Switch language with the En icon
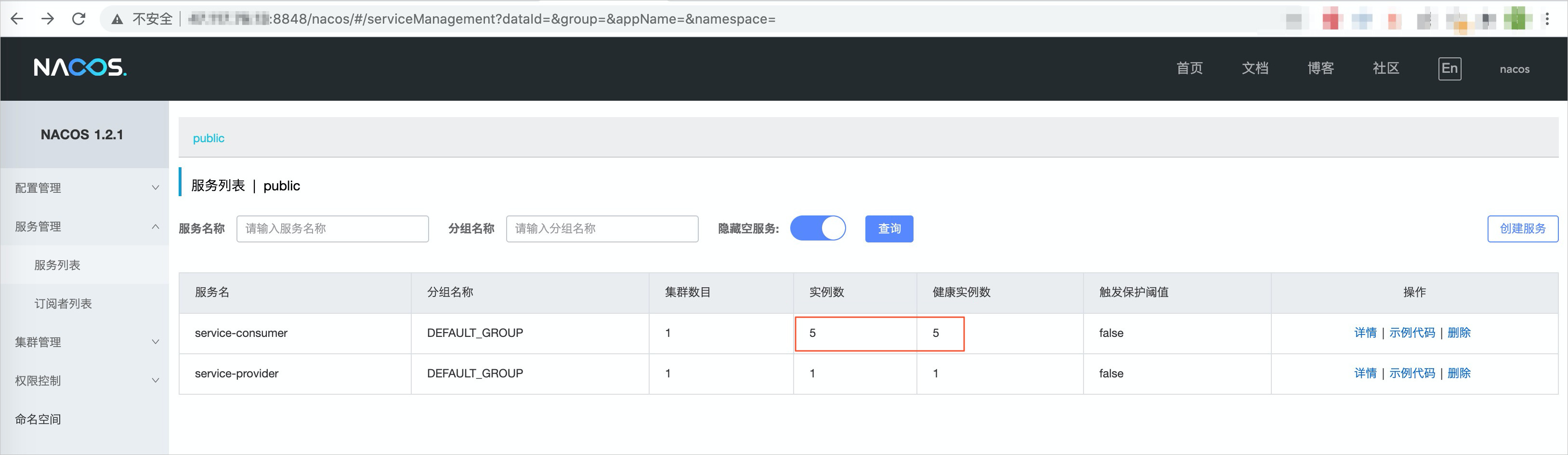The image size is (1568, 455). click(x=1450, y=68)
